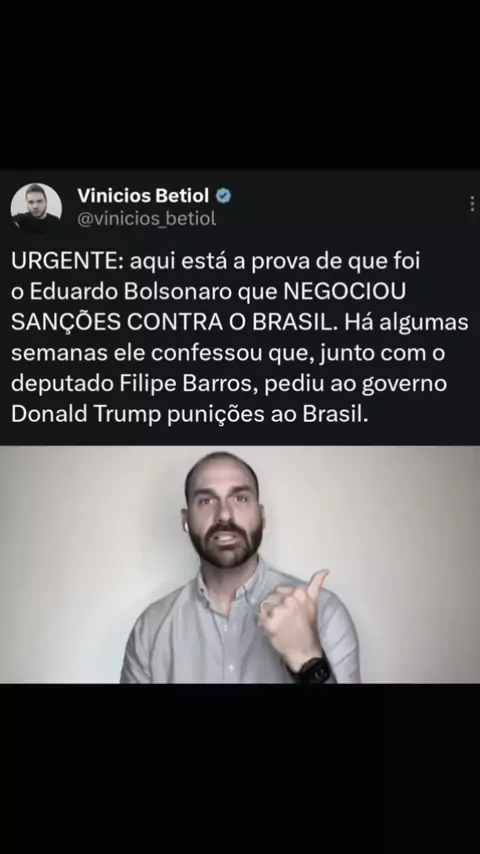Click "Eduardo Bolsonaro" in the tweet text
This screenshot has width=480, height=854.
pos(131,292)
